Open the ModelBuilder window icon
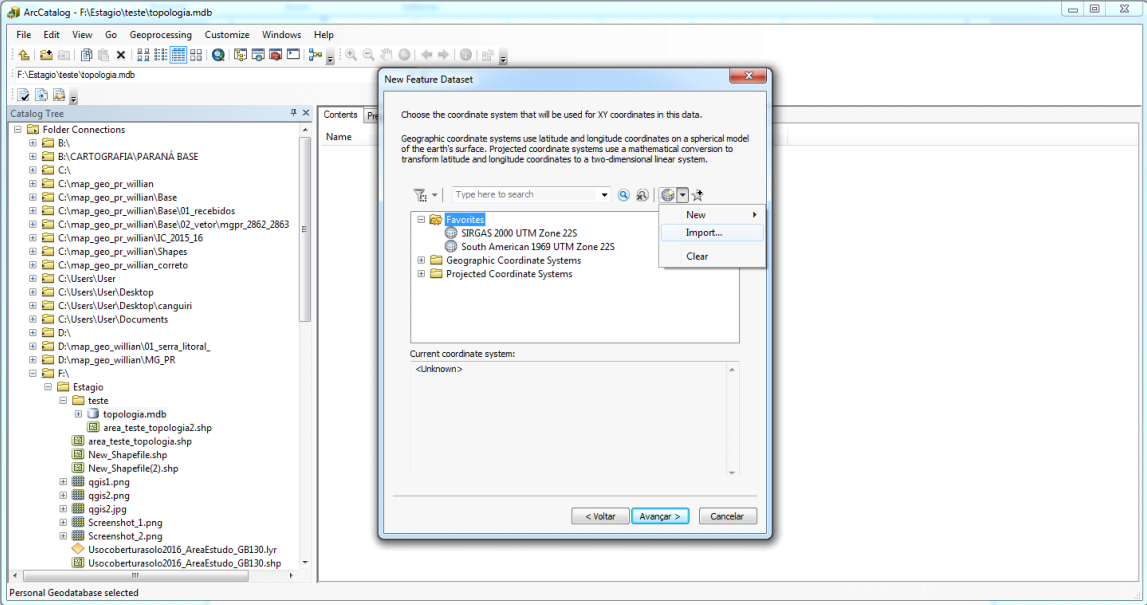 (315, 55)
